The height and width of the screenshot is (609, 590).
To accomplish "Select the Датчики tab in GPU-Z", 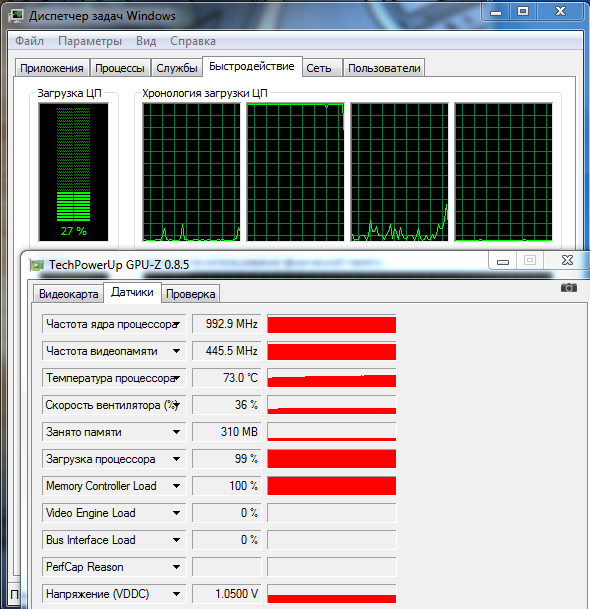I will click(132, 292).
